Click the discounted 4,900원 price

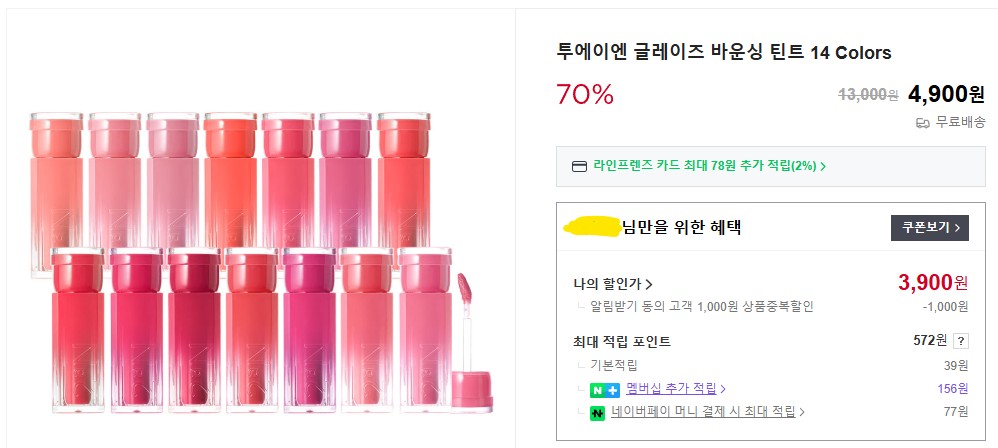pyautogui.click(x=946, y=94)
